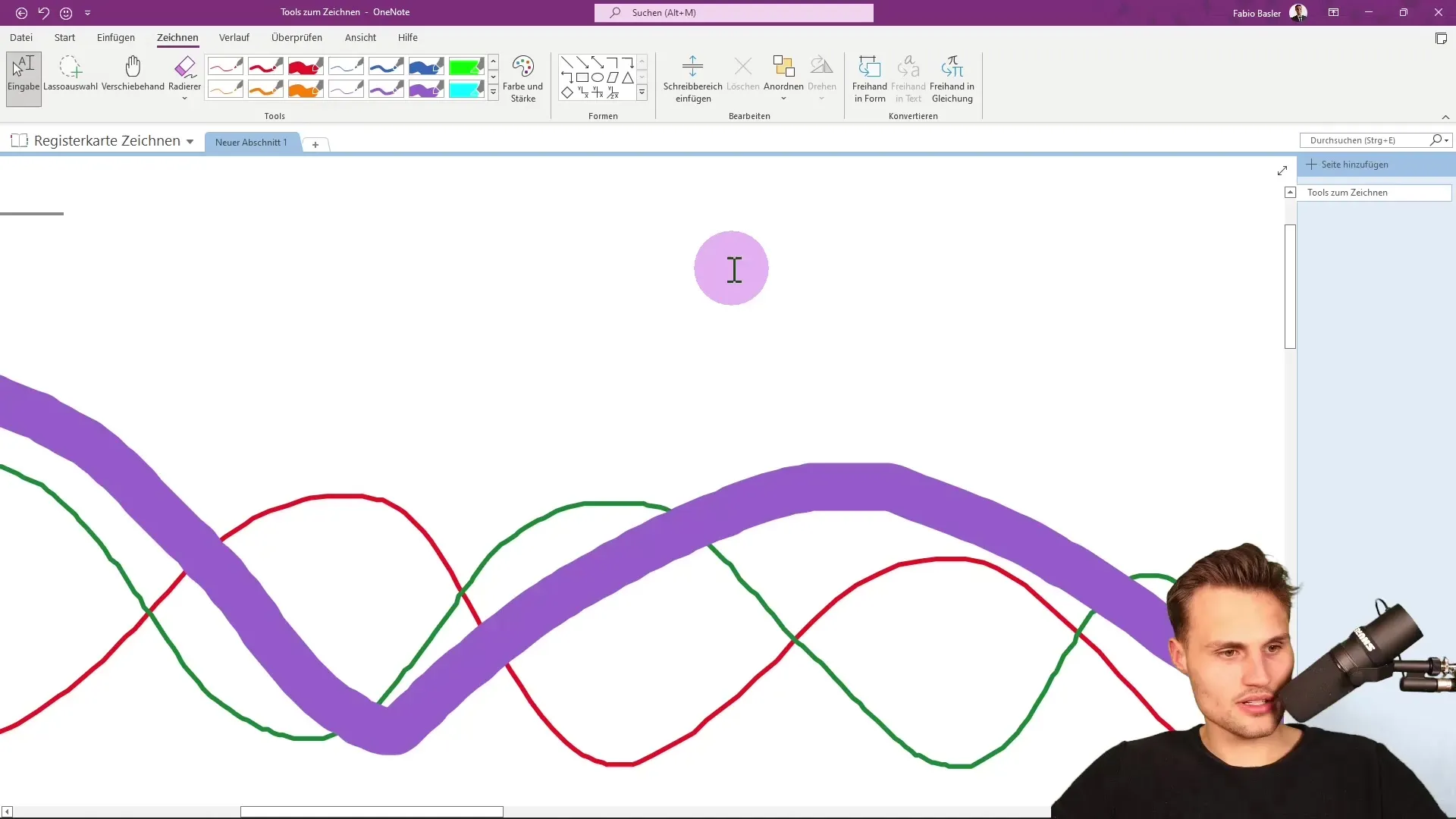1456x819 pixels.
Task: Pick the triangle shape
Action: [628, 77]
